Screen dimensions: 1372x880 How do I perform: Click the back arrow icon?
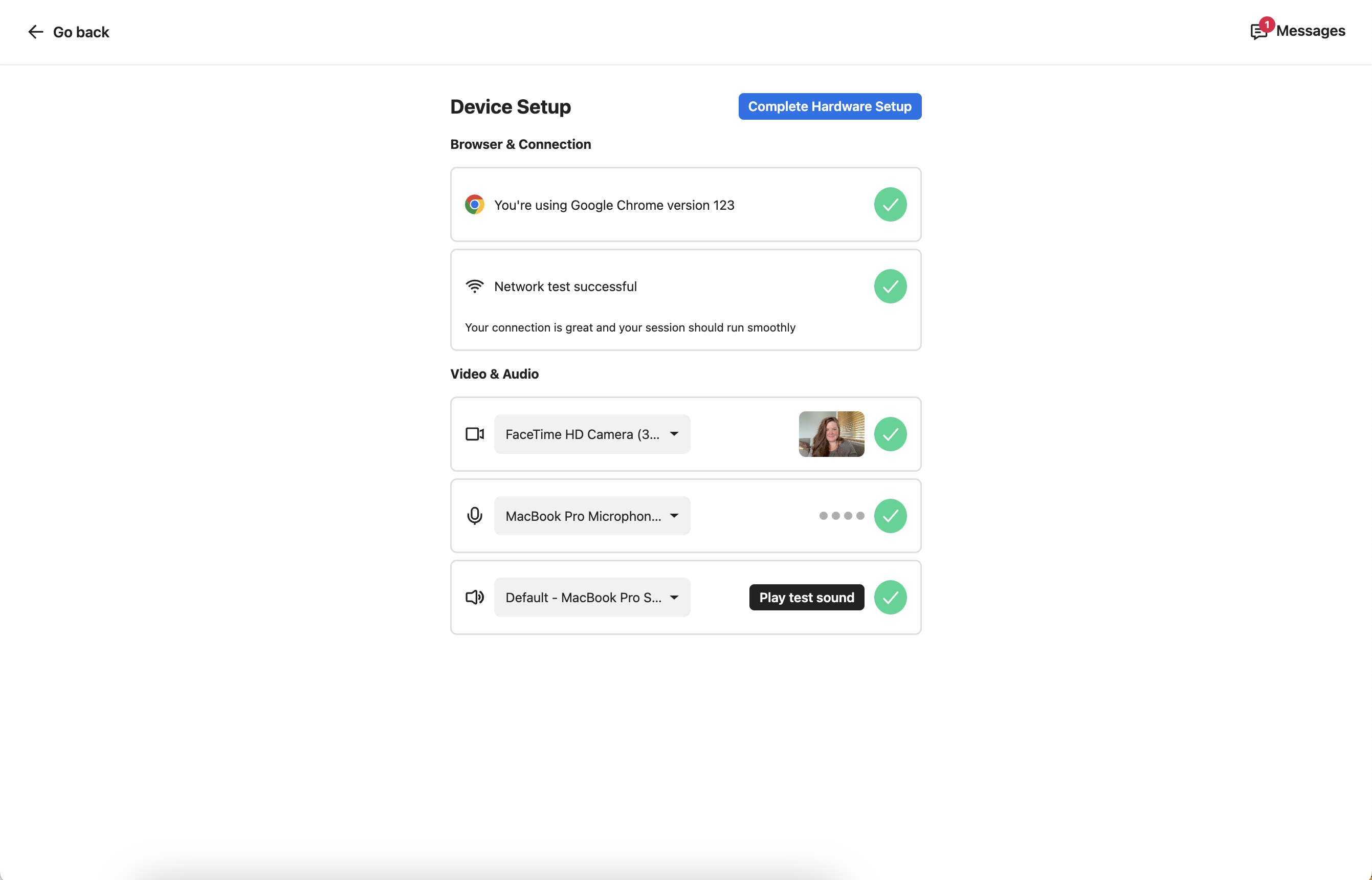tap(35, 32)
